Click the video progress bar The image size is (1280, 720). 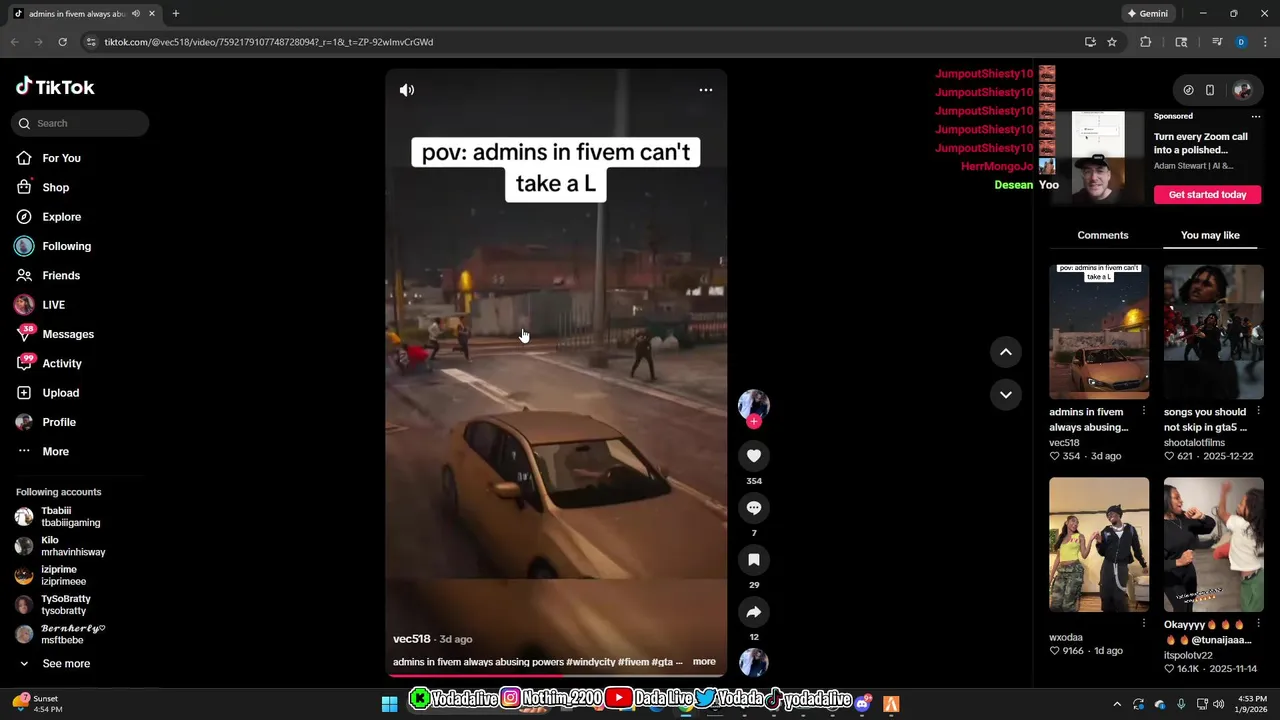click(x=556, y=675)
